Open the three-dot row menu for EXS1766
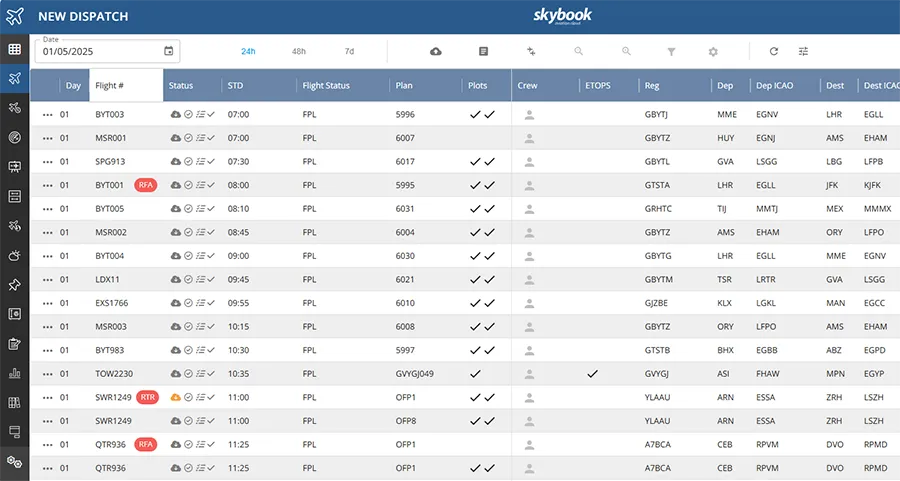Image resolution: width=900 pixels, height=481 pixels. pos(48,303)
